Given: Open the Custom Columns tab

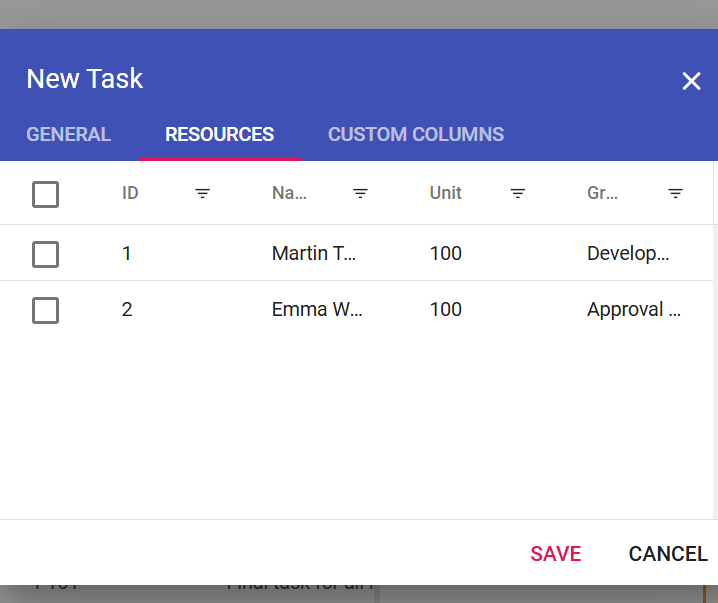Looking at the screenshot, I should tap(416, 135).
